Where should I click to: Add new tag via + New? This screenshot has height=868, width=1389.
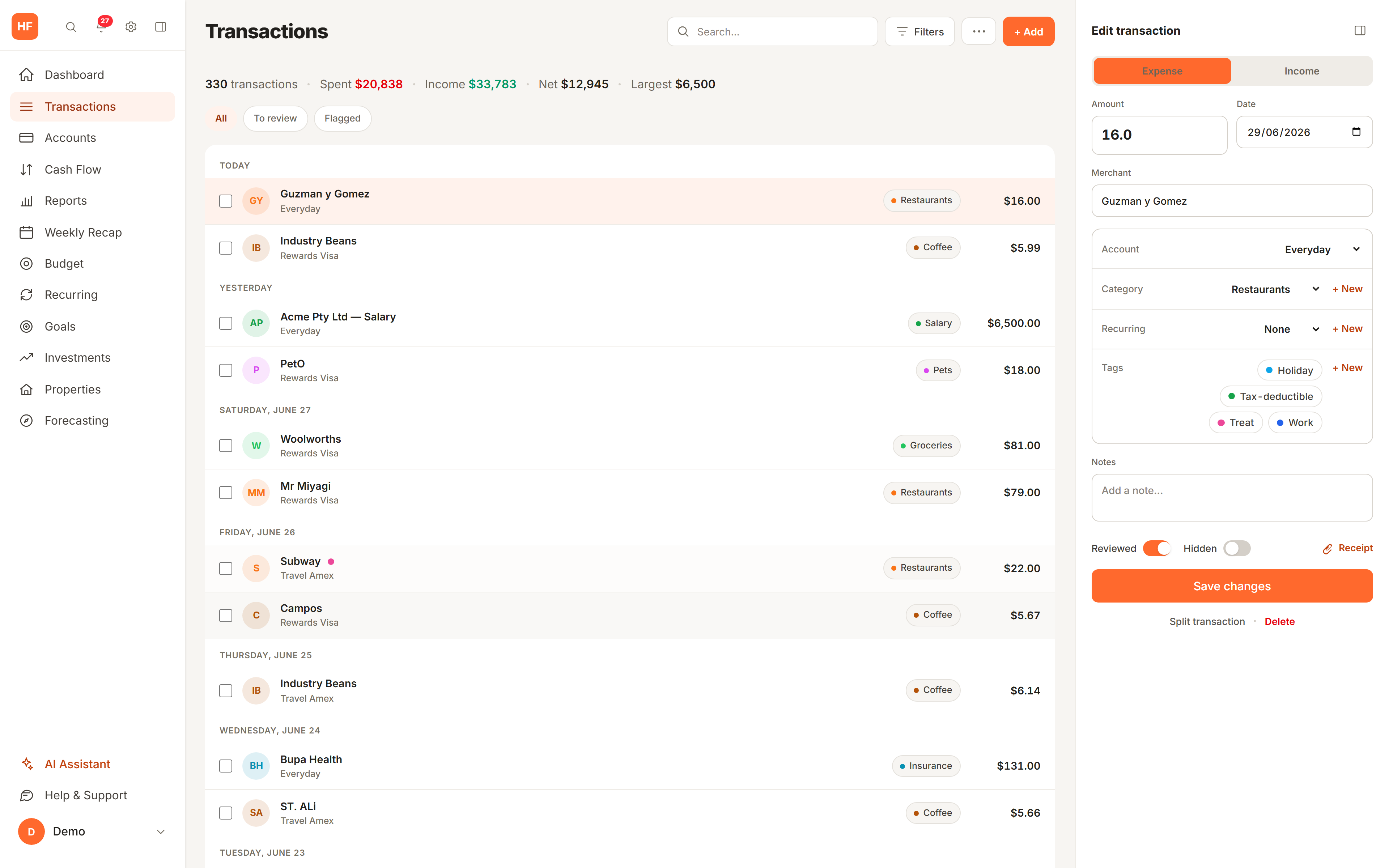1347,367
